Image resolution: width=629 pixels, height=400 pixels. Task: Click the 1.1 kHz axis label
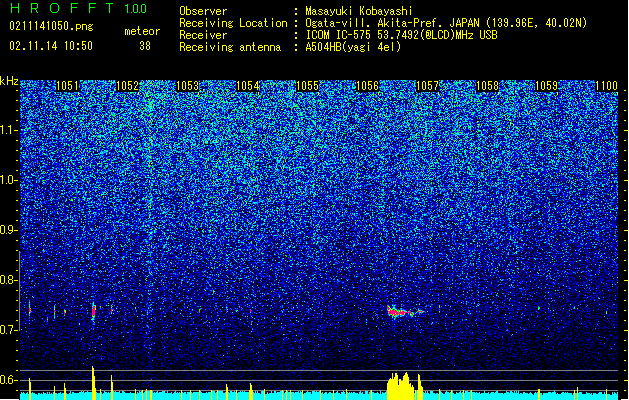[9, 130]
